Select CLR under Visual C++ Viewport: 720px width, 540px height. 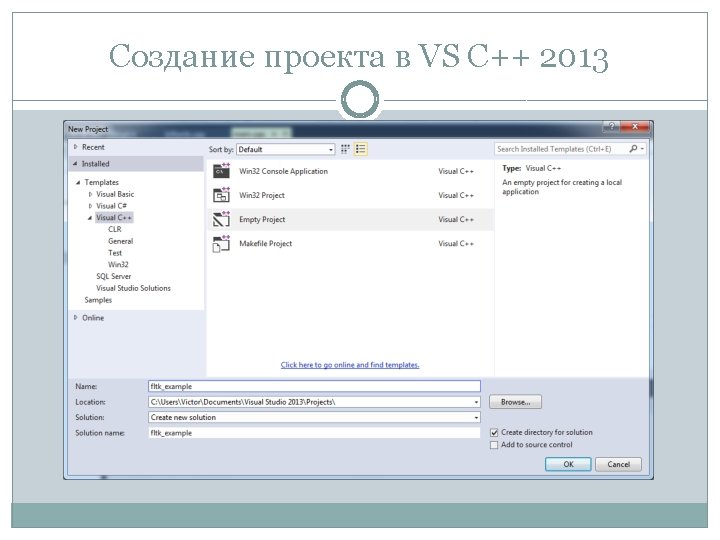coord(115,229)
